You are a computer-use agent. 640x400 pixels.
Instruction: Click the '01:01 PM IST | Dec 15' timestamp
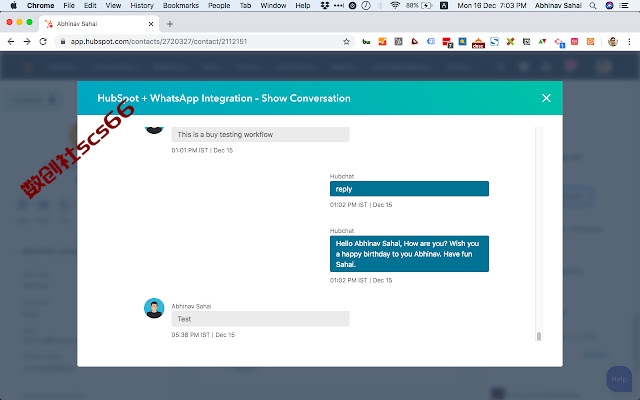[x=202, y=150]
